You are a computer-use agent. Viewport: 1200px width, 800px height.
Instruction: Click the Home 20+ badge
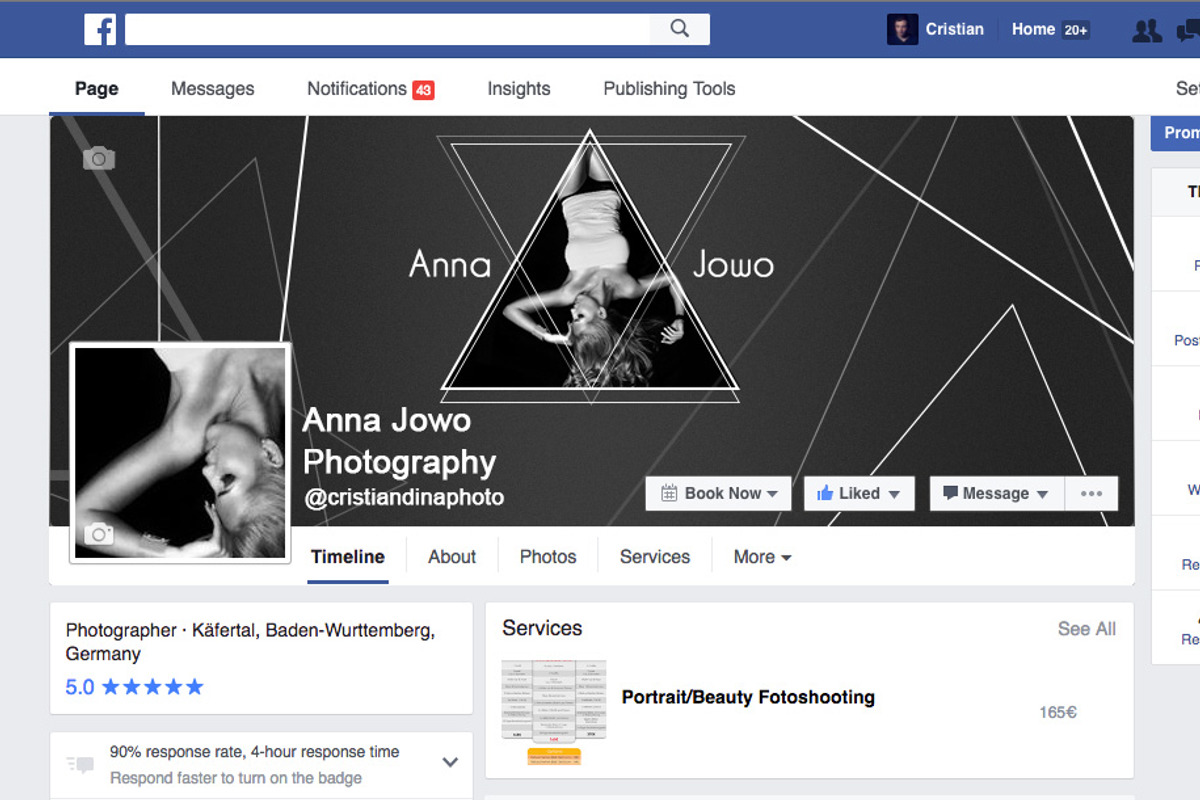pyautogui.click(x=1076, y=30)
